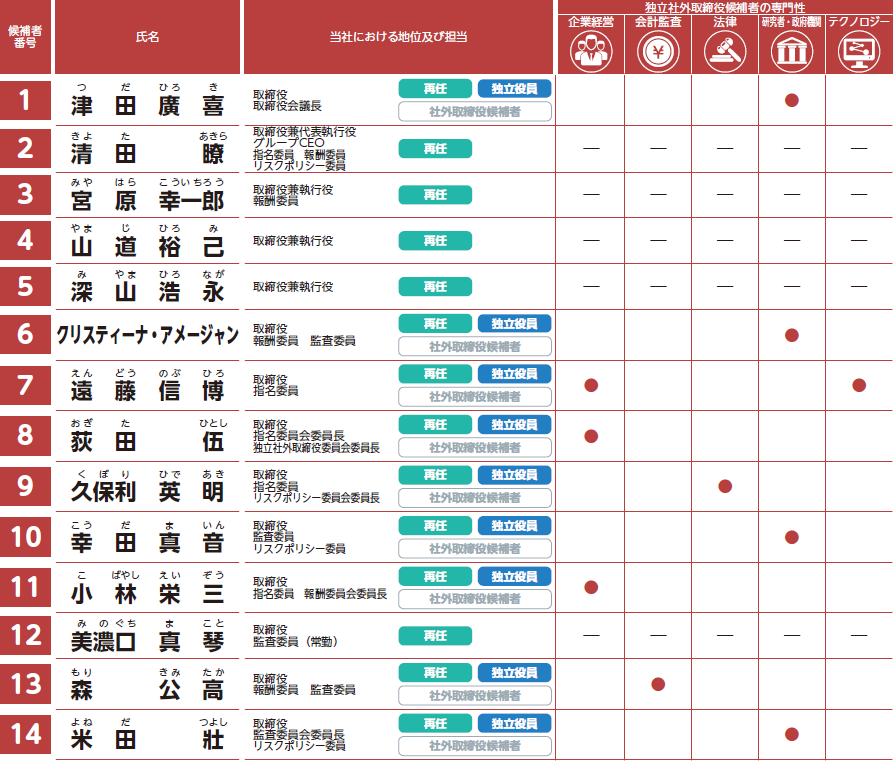Click 監査委員会委員長 text in 米田壮's row

pos(299,735)
